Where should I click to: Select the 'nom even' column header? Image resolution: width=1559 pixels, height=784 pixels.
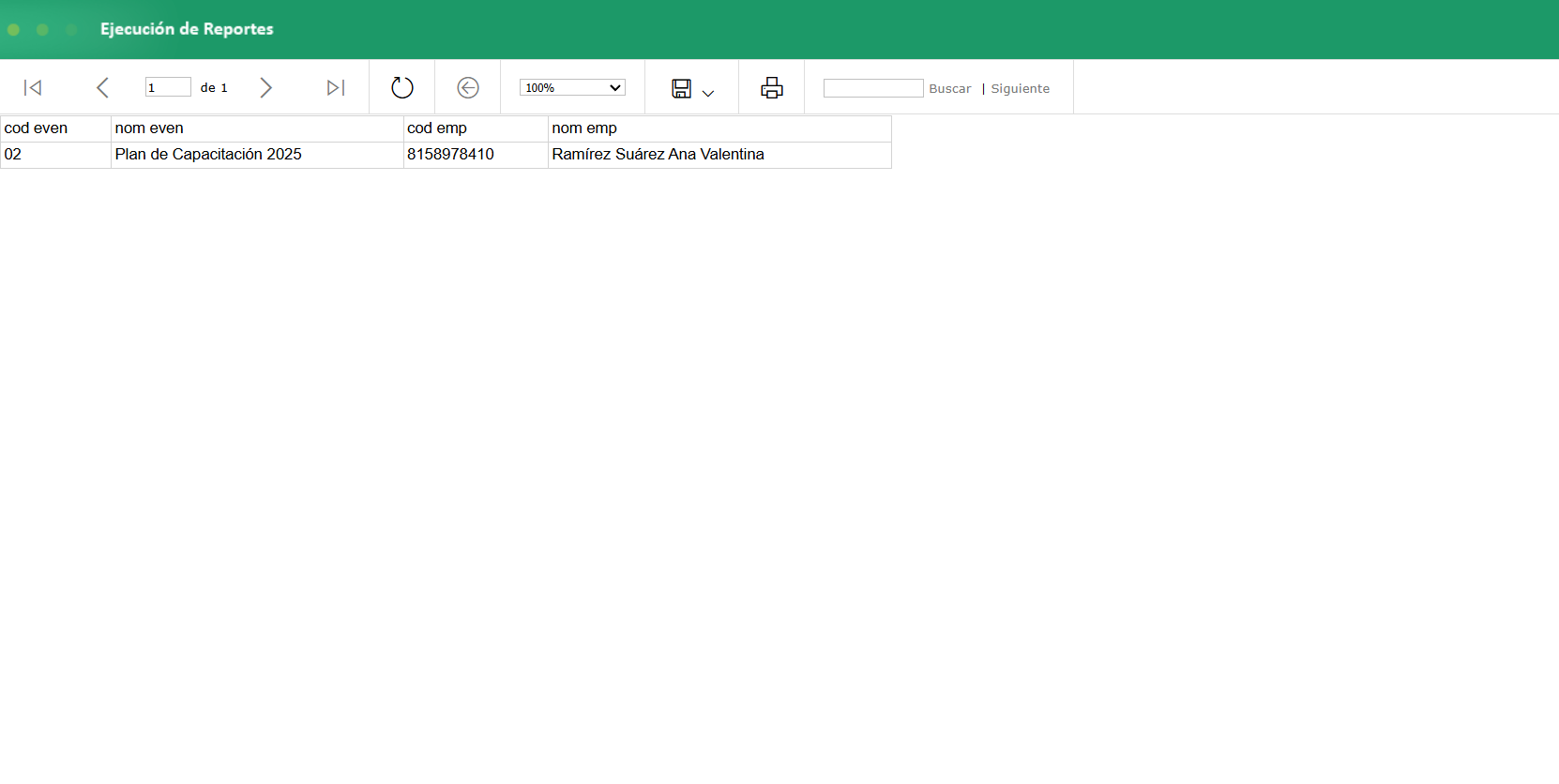pos(257,128)
